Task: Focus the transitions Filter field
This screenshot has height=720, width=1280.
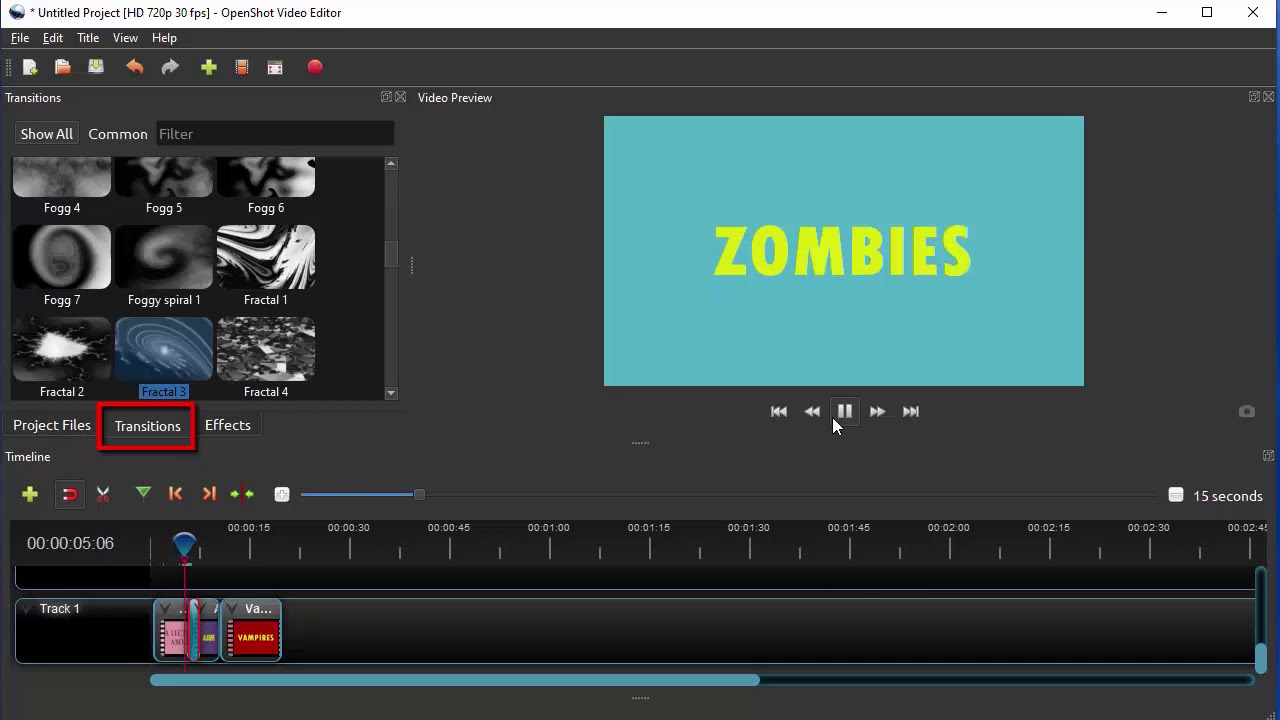Action: (x=275, y=134)
